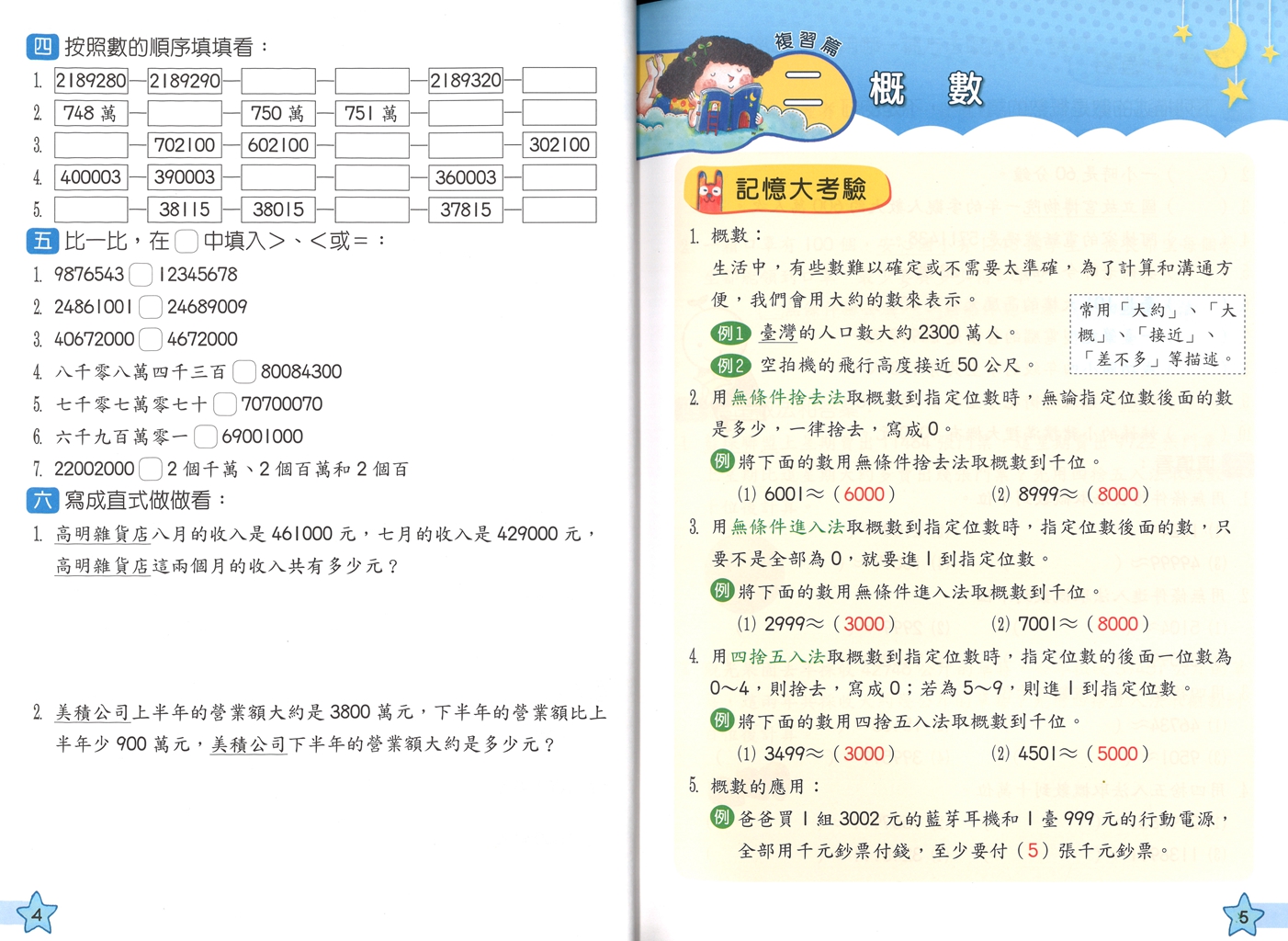Click the 例 badge before 爸爸買
Viewport: 1288px width, 941px height.
(721, 817)
